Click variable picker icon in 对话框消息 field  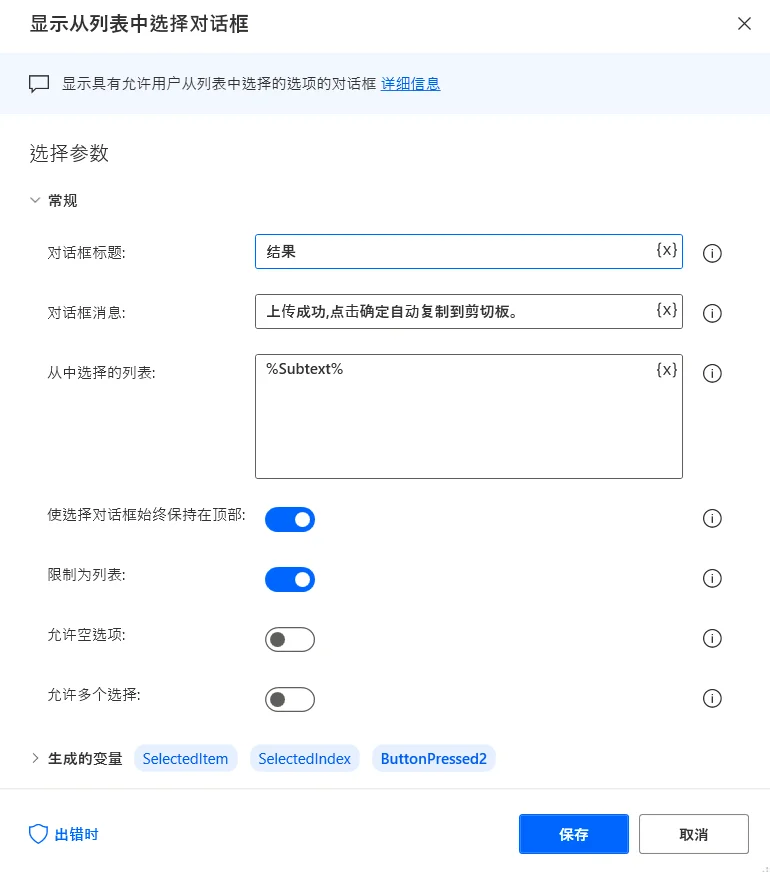tap(667, 310)
